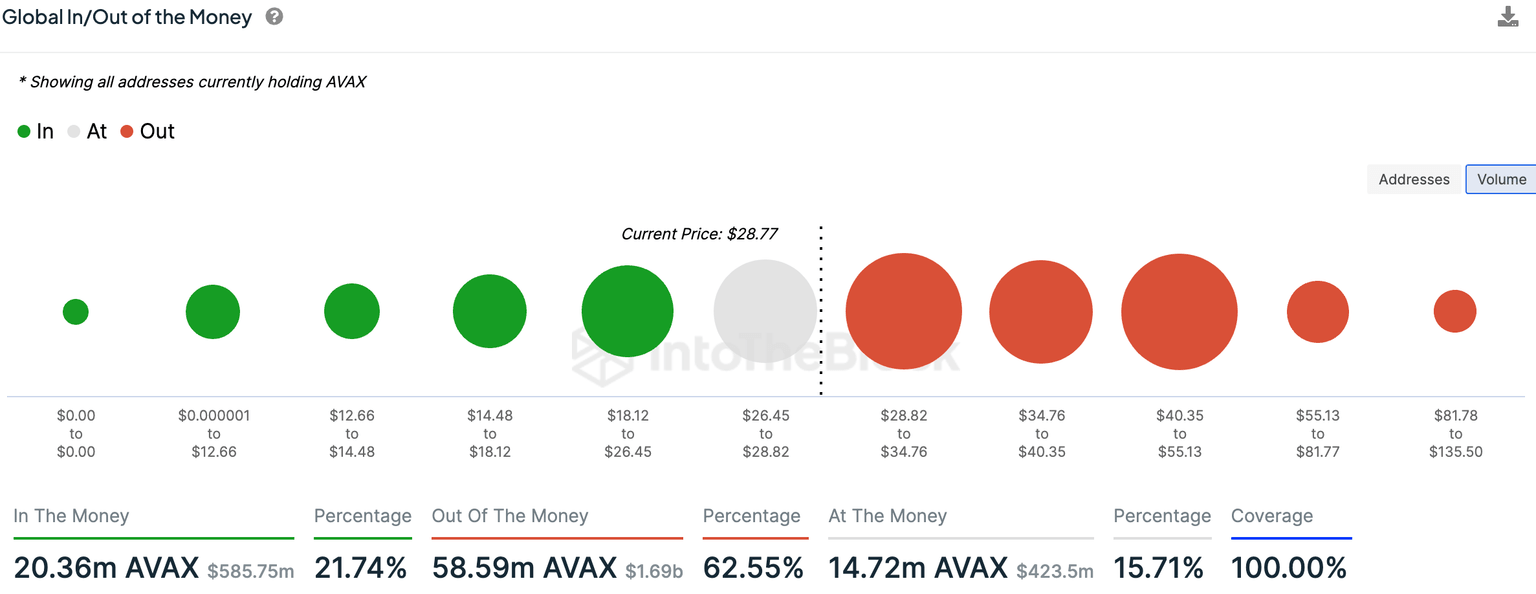1536x594 pixels.
Task: Click the smallest green $0.00 bubble
Action: 75,312
